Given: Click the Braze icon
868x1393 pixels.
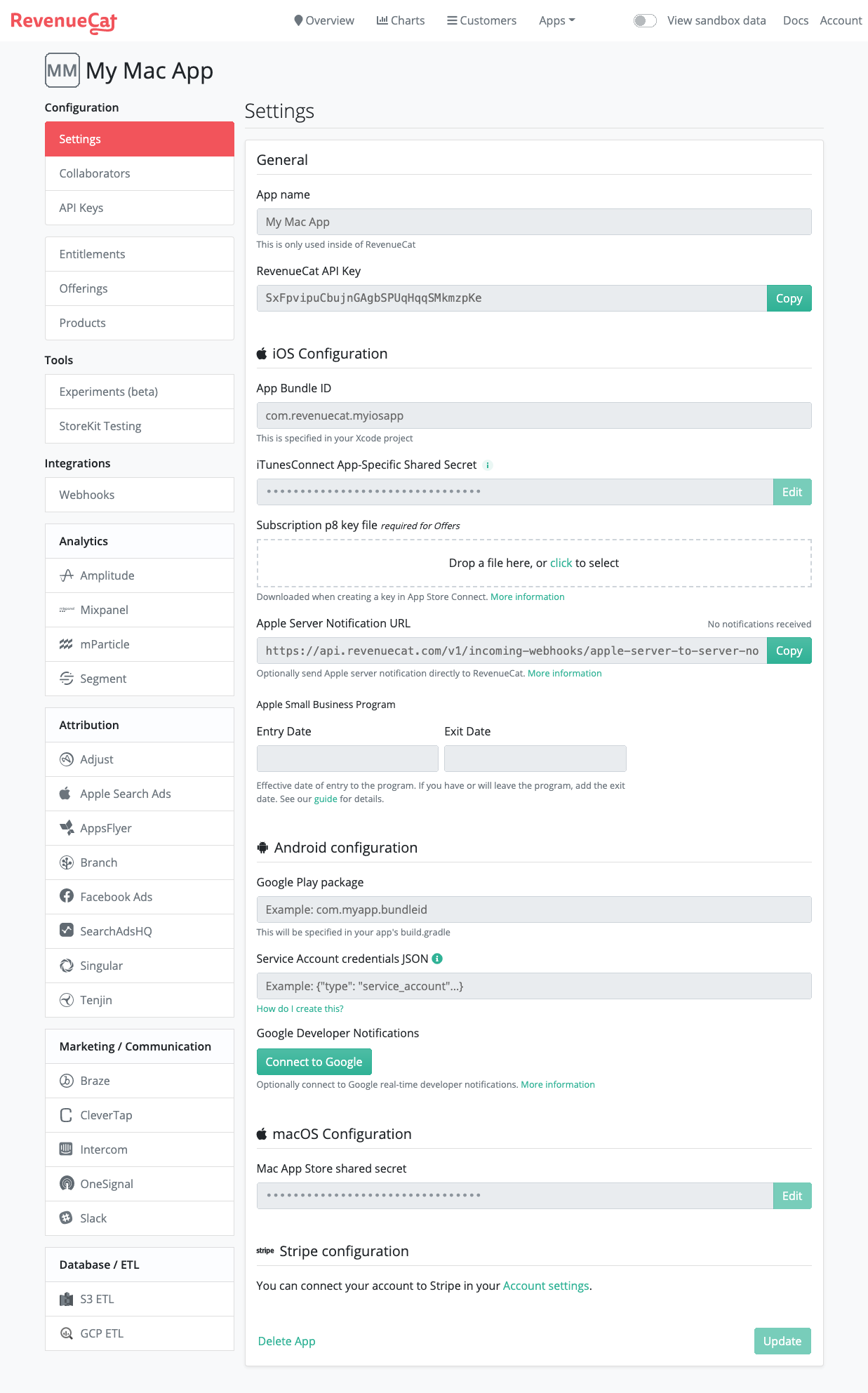Looking at the screenshot, I should pos(67,1081).
